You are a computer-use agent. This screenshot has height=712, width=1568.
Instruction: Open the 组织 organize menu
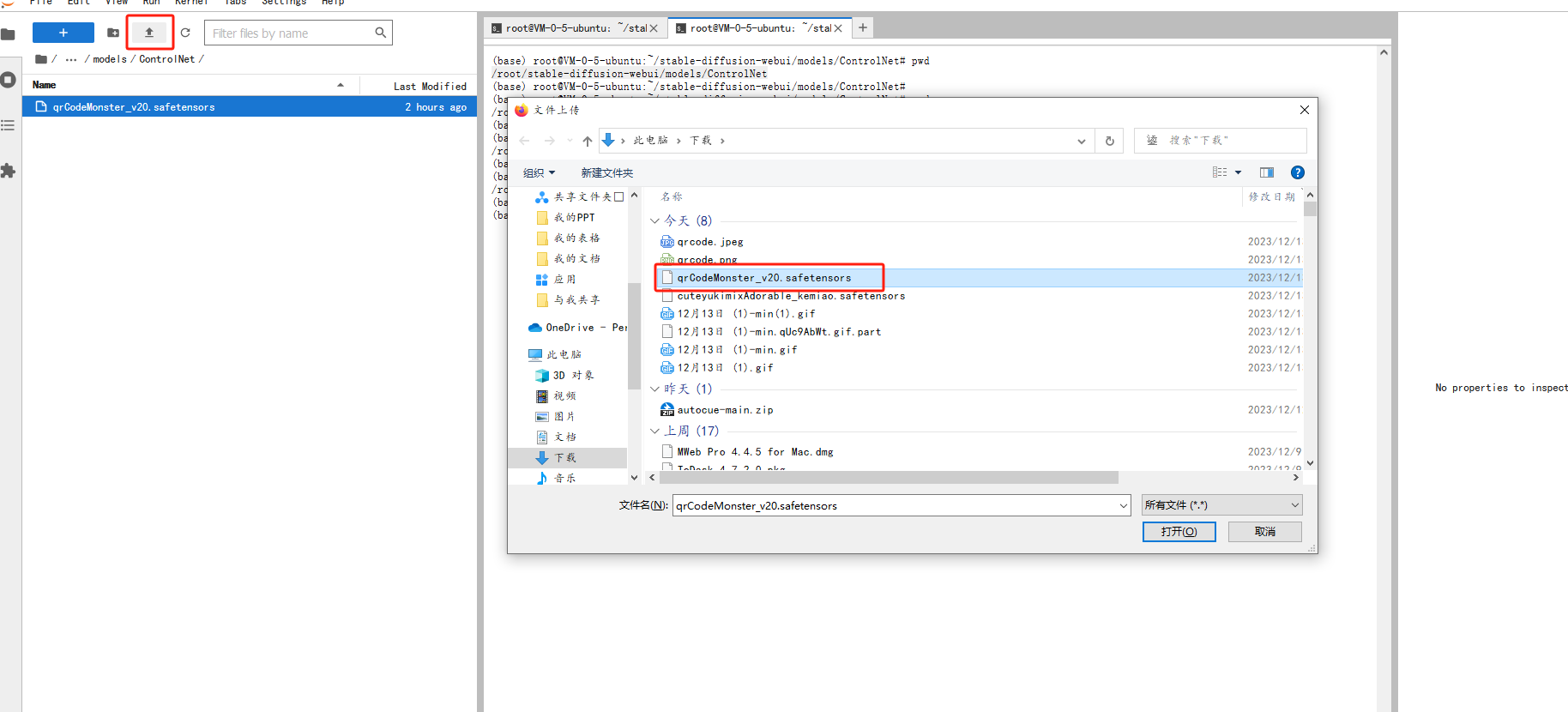tap(539, 172)
